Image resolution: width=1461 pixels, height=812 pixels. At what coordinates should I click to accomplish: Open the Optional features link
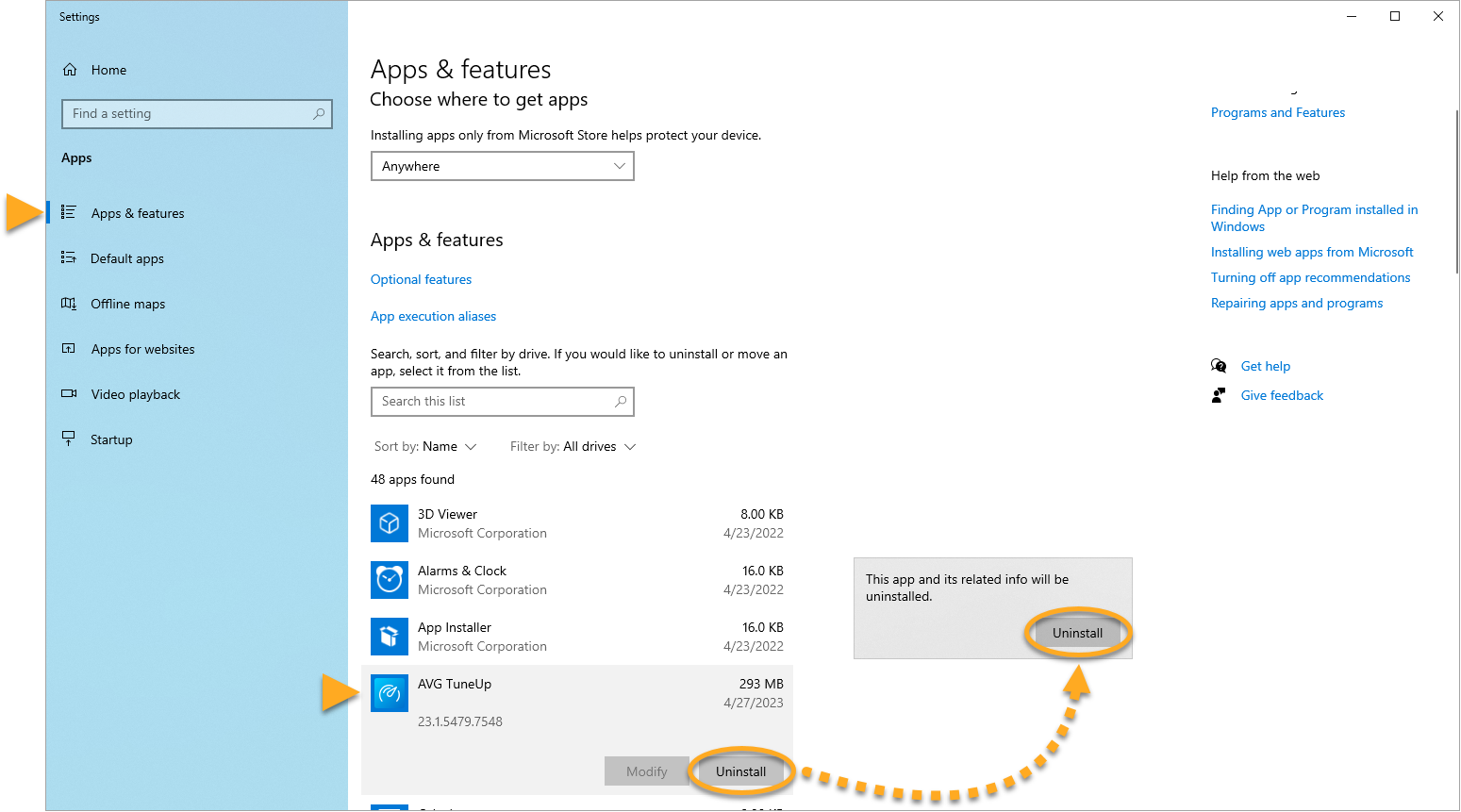pyautogui.click(x=421, y=279)
